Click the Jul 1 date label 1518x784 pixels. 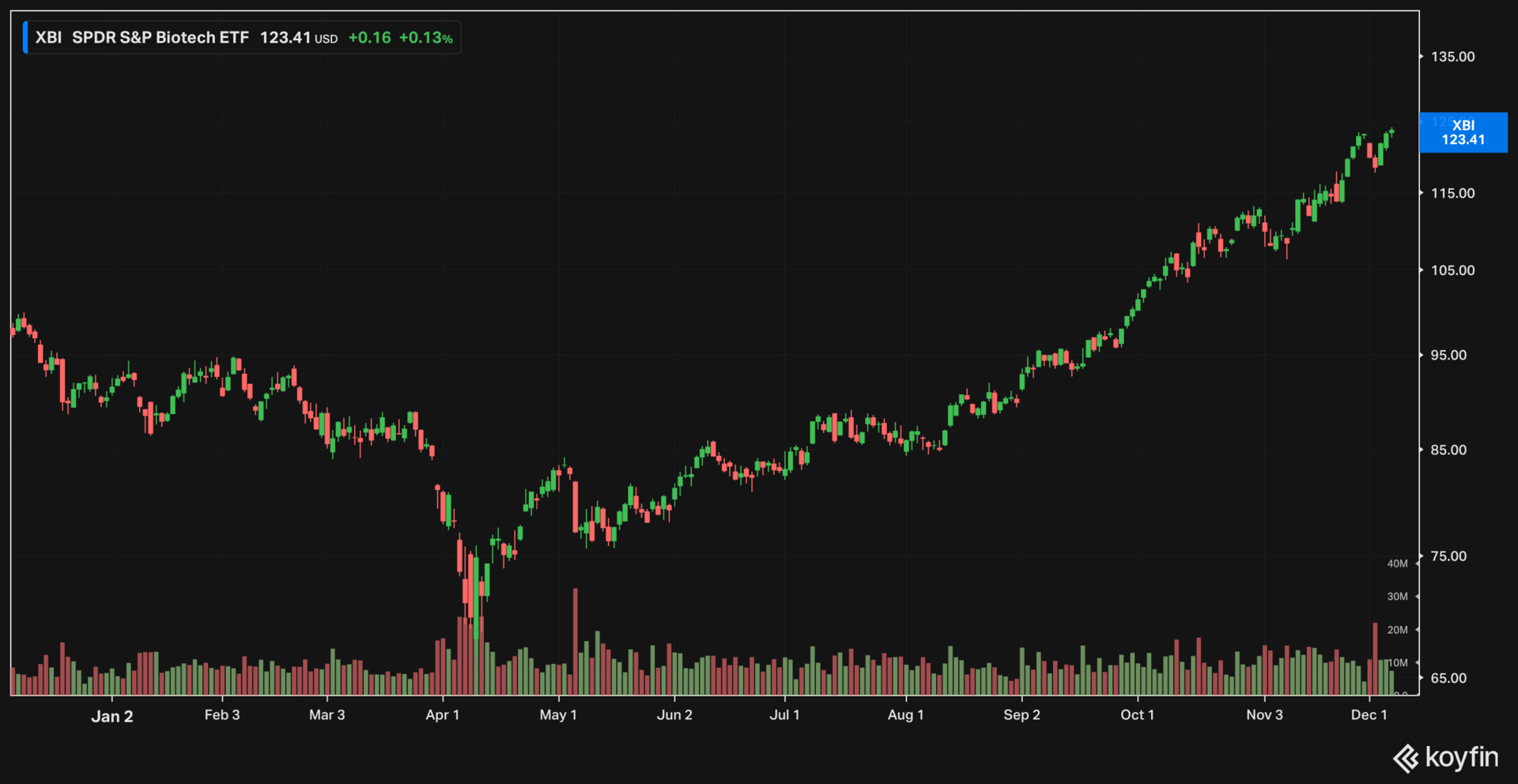pyautogui.click(x=785, y=715)
